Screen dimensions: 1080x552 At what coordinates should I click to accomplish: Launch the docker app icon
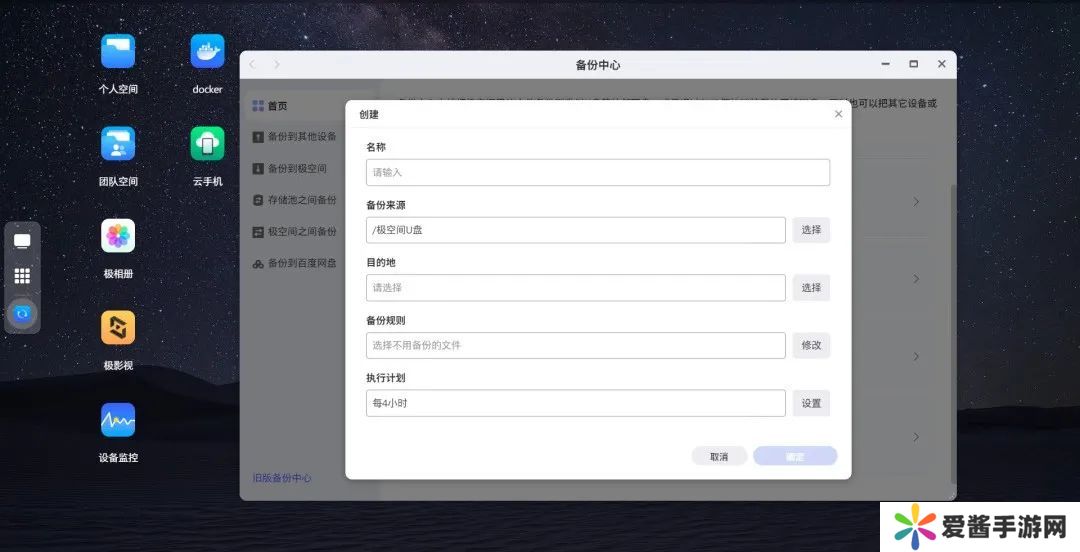(207, 51)
